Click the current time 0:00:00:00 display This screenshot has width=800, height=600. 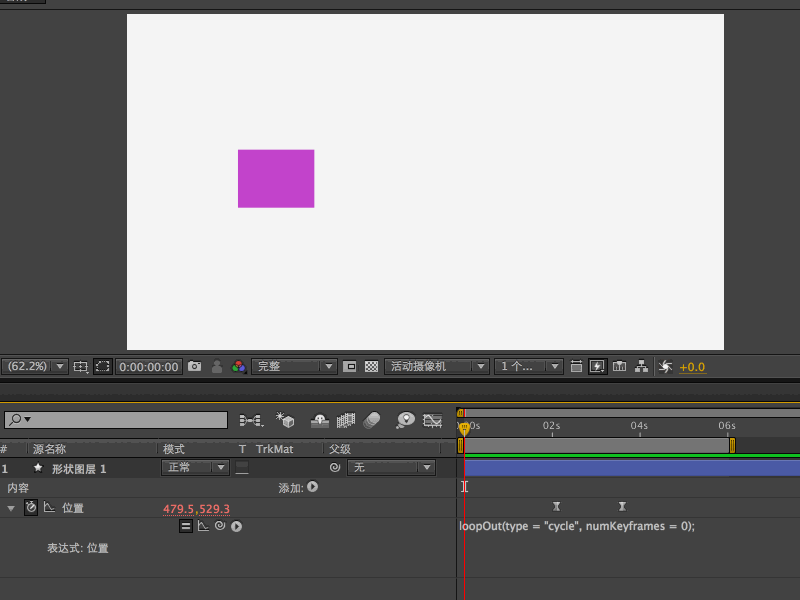[148, 367]
